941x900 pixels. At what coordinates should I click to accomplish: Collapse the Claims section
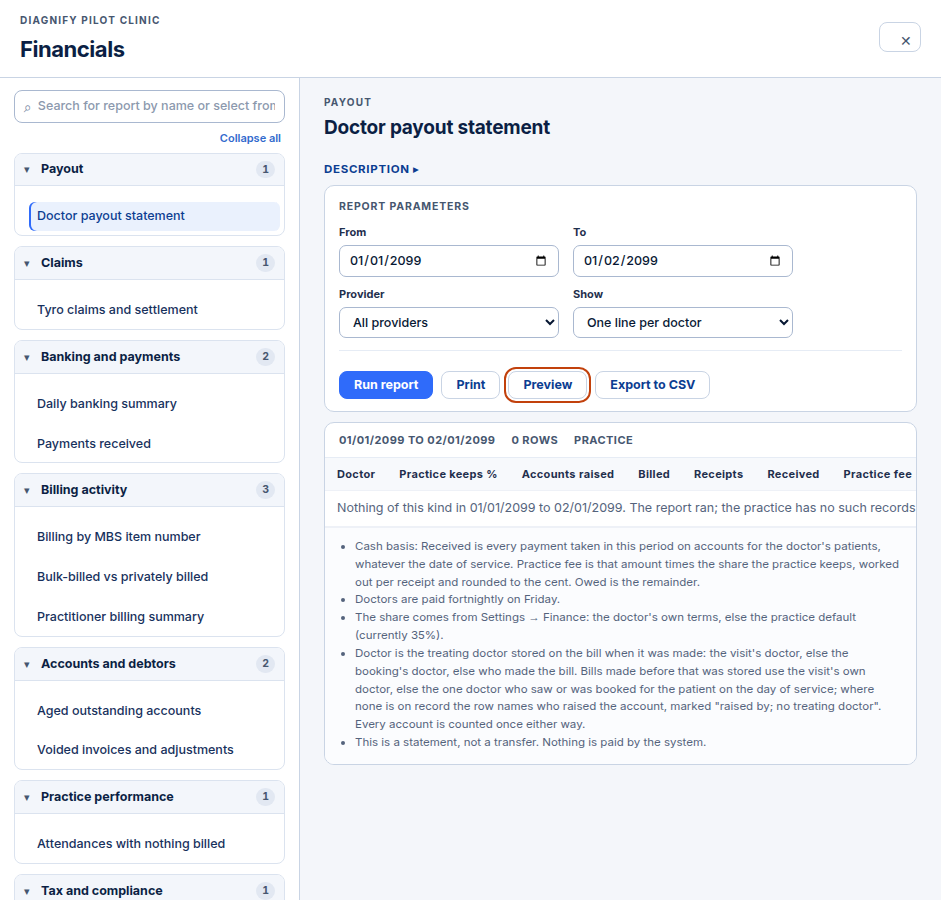tap(149, 263)
